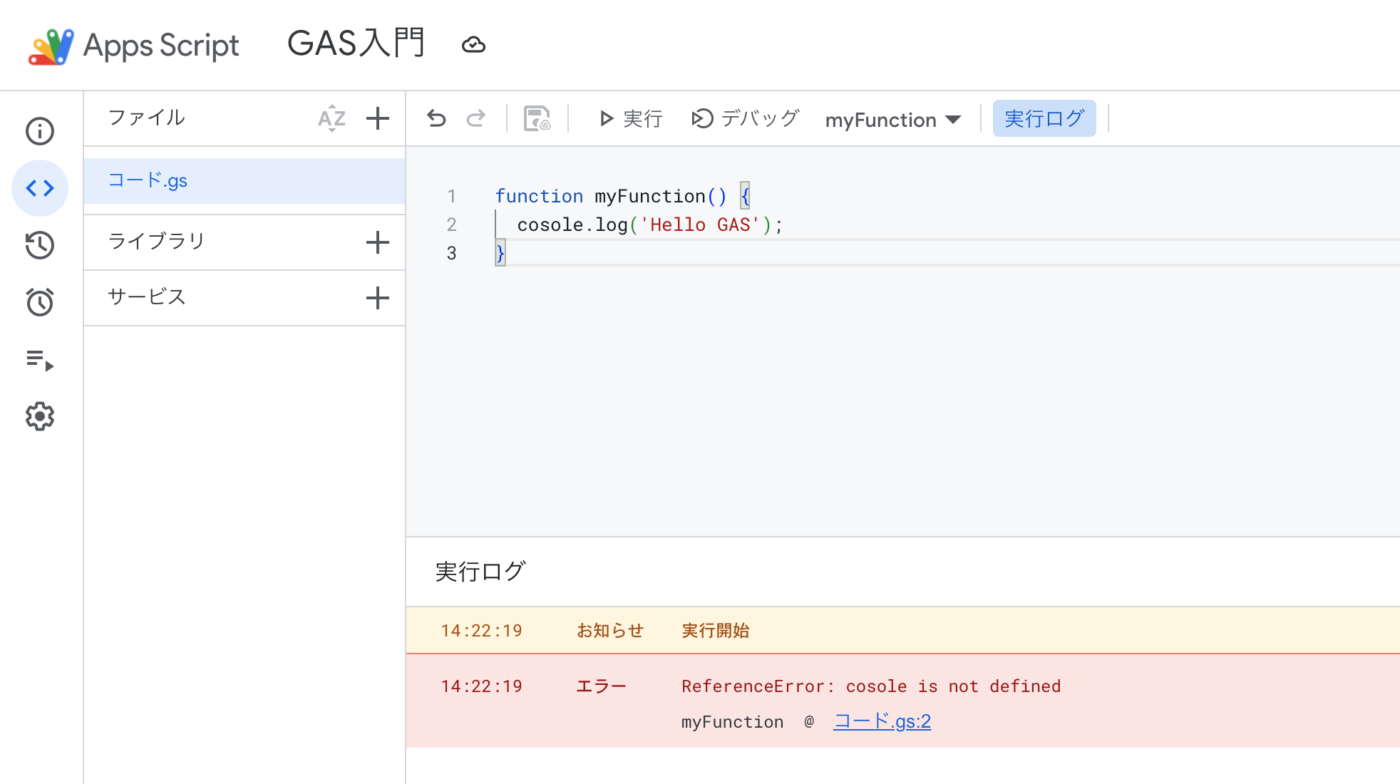Viewport: 1400px width, 784px height.
Task: Select the Editor code icon in sidebar
Action: tap(40, 188)
